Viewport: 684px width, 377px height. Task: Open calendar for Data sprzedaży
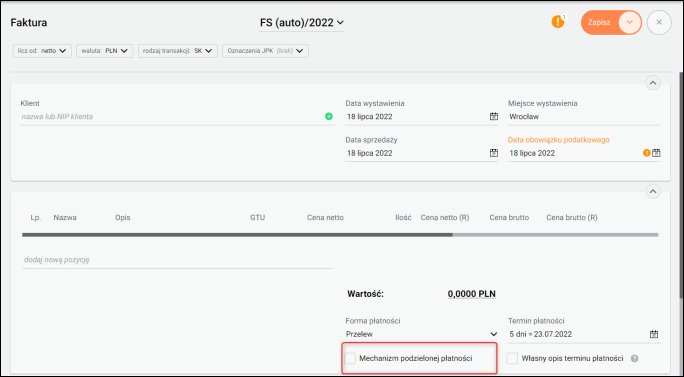[x=493, y=153]
